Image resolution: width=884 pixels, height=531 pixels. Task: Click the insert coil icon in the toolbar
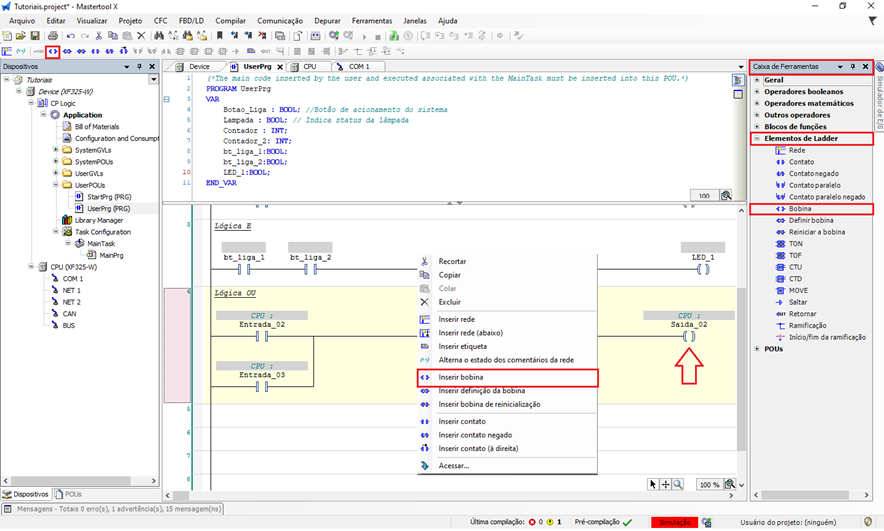pos(52,50)
